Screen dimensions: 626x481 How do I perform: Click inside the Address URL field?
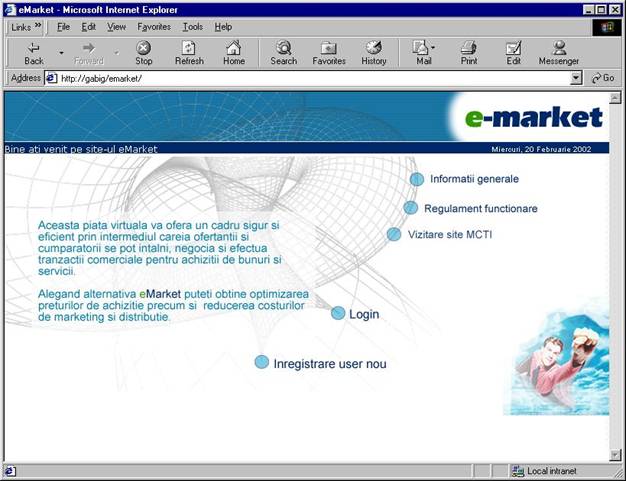click(300, 78)
